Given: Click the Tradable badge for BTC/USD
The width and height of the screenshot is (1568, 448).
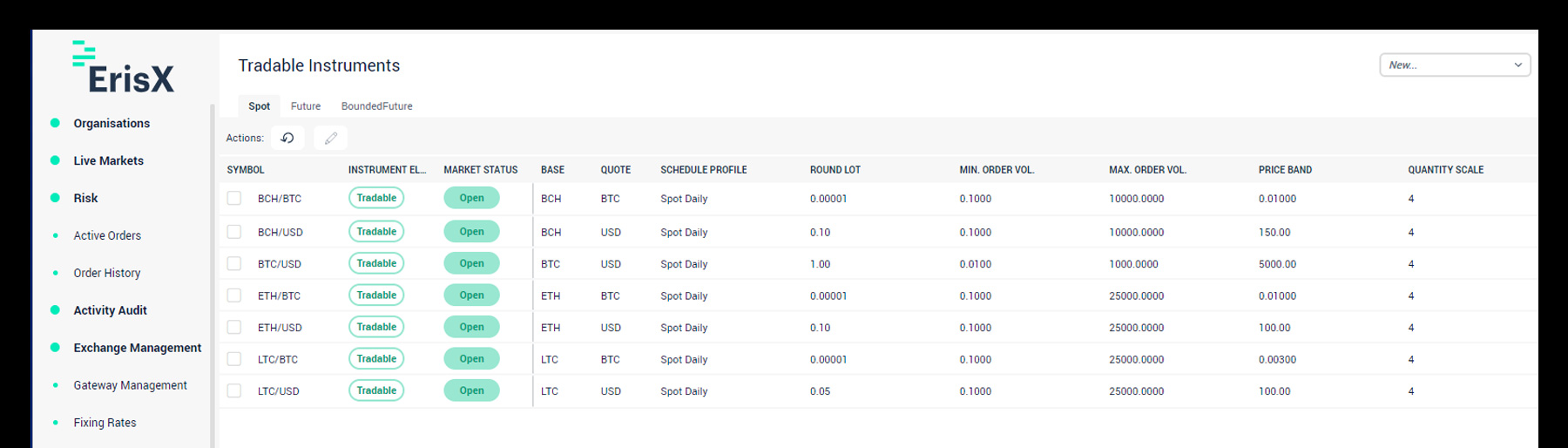Looking at the screenshot, I should pos(376,263).
